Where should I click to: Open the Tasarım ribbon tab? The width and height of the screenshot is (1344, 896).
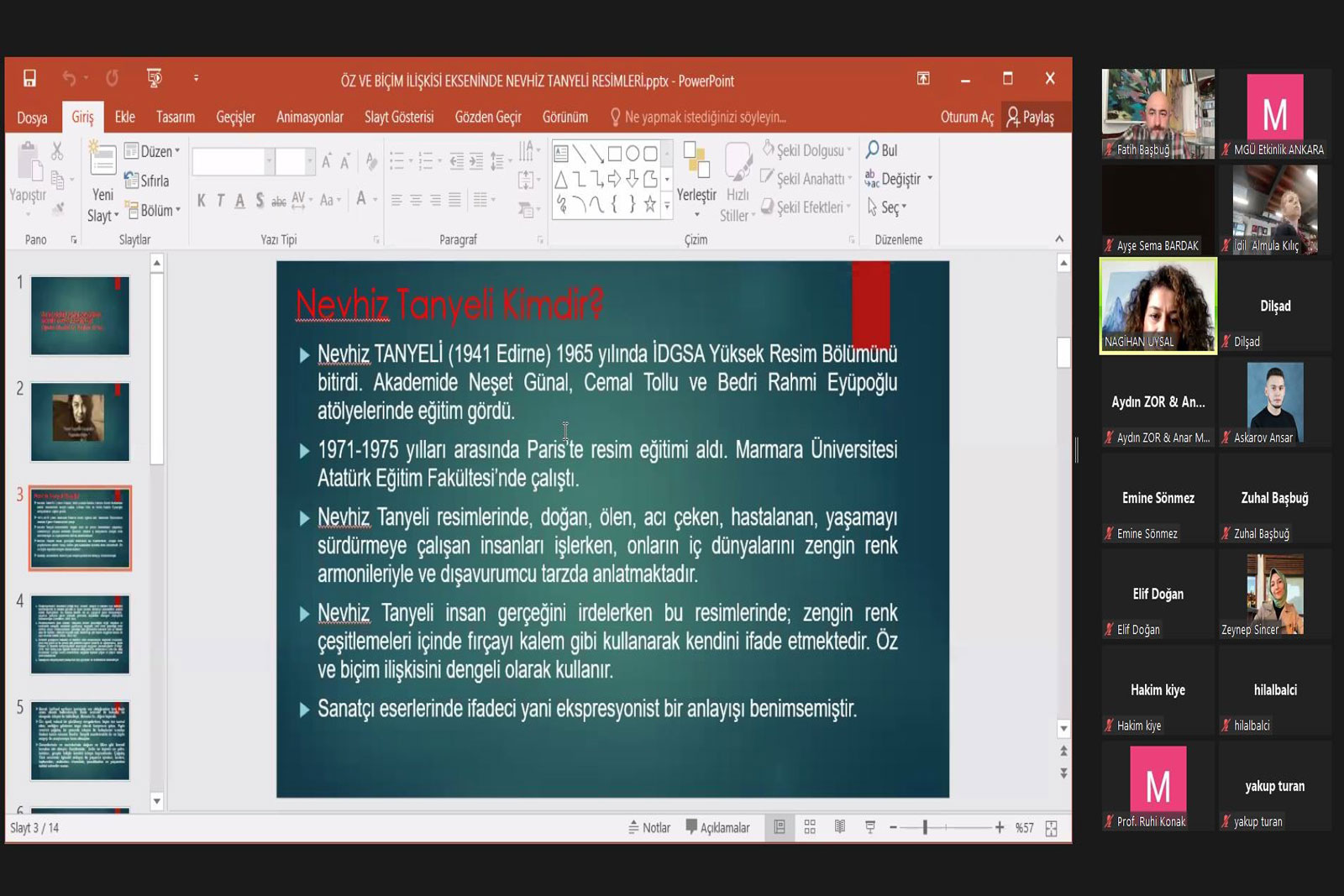(175, 118)
